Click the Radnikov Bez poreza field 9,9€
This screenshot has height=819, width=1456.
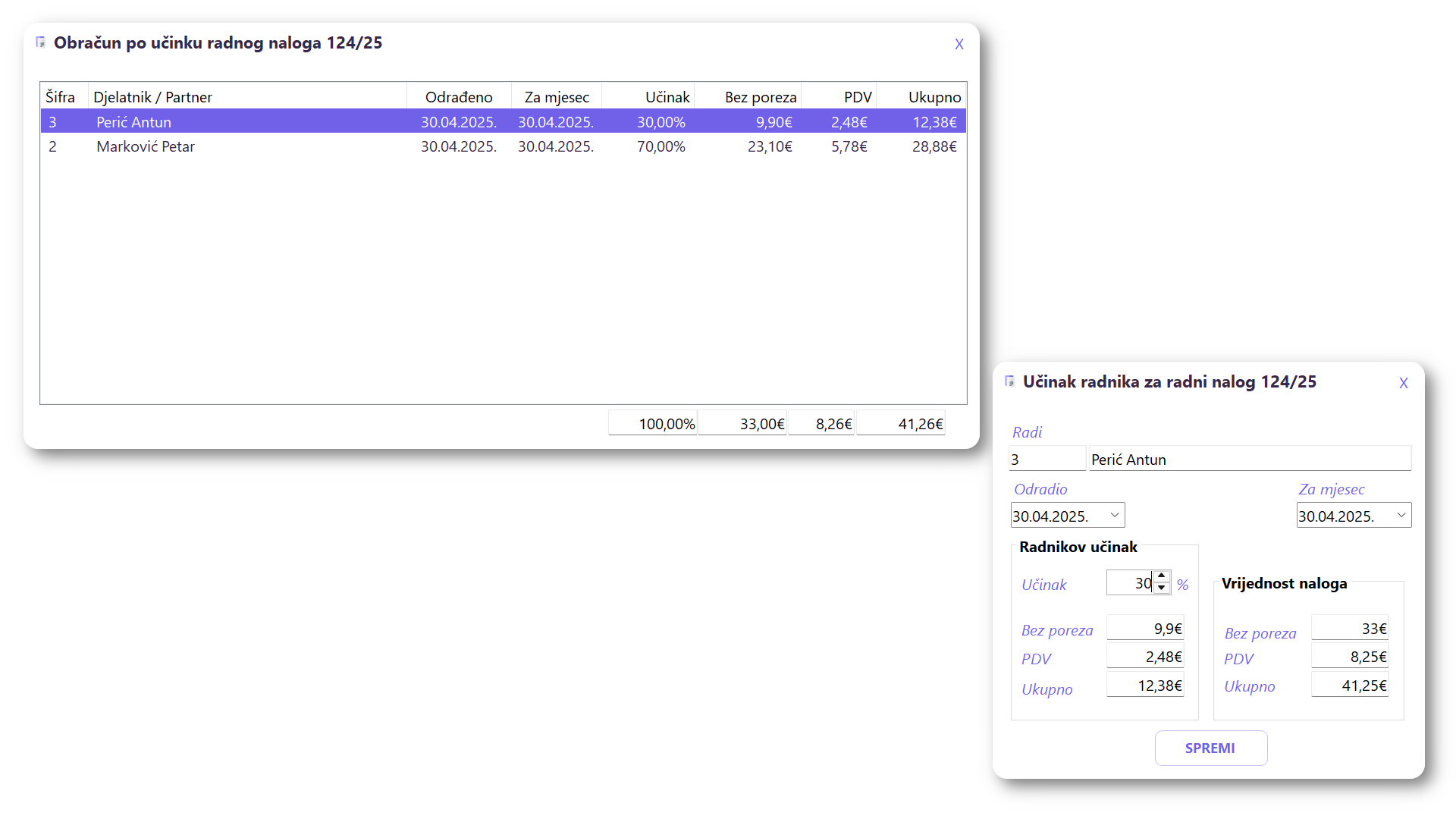pyautogui.click(x=1144, y=629)
